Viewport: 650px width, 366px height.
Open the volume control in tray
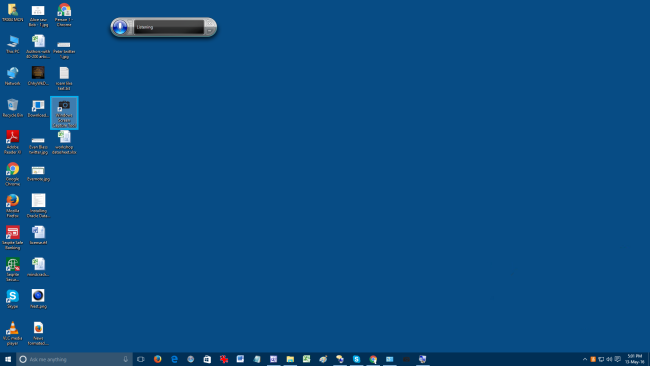[x=609, y=359]
